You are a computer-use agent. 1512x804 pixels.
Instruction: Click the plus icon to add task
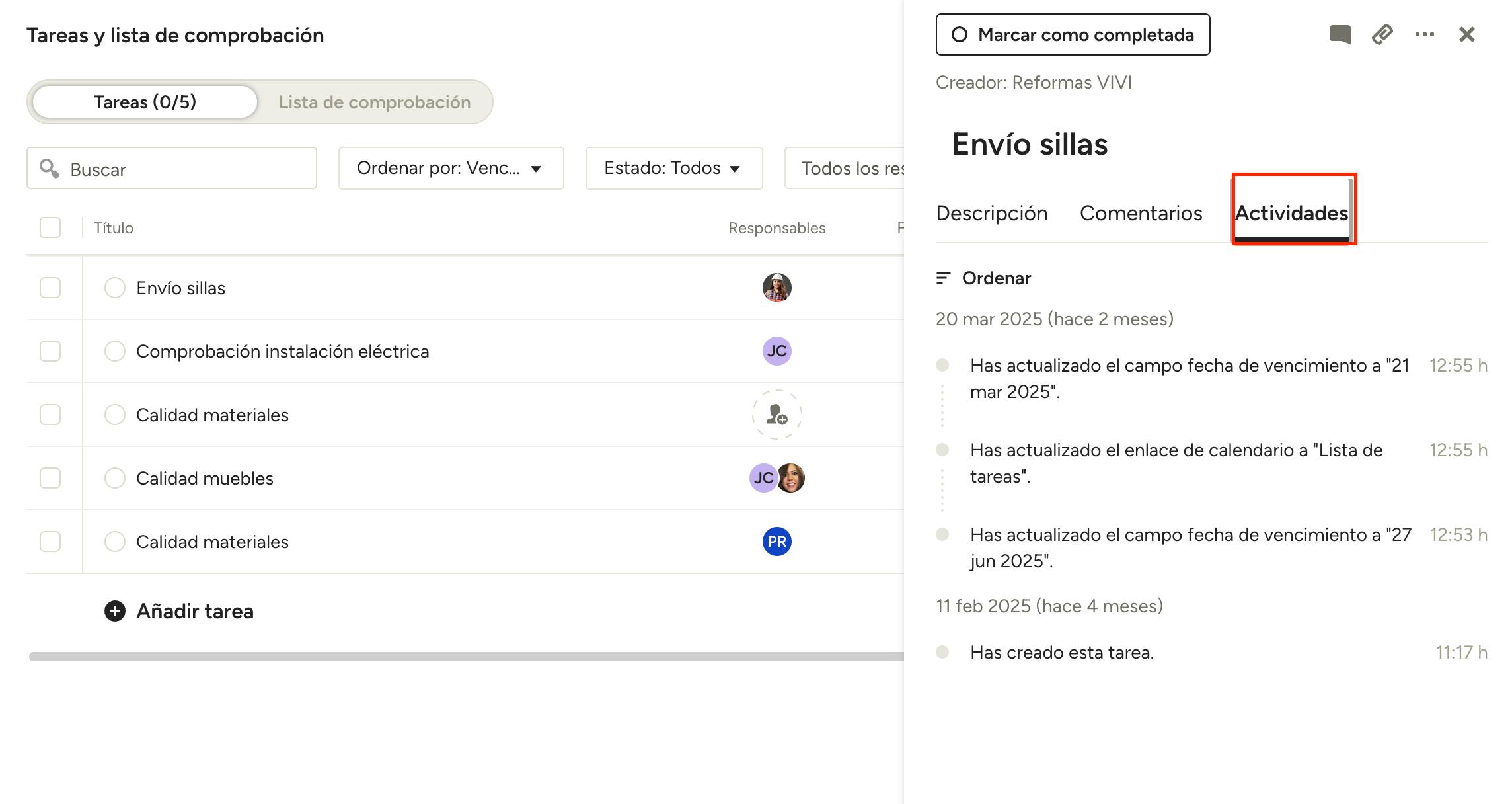tap(115, 611)
